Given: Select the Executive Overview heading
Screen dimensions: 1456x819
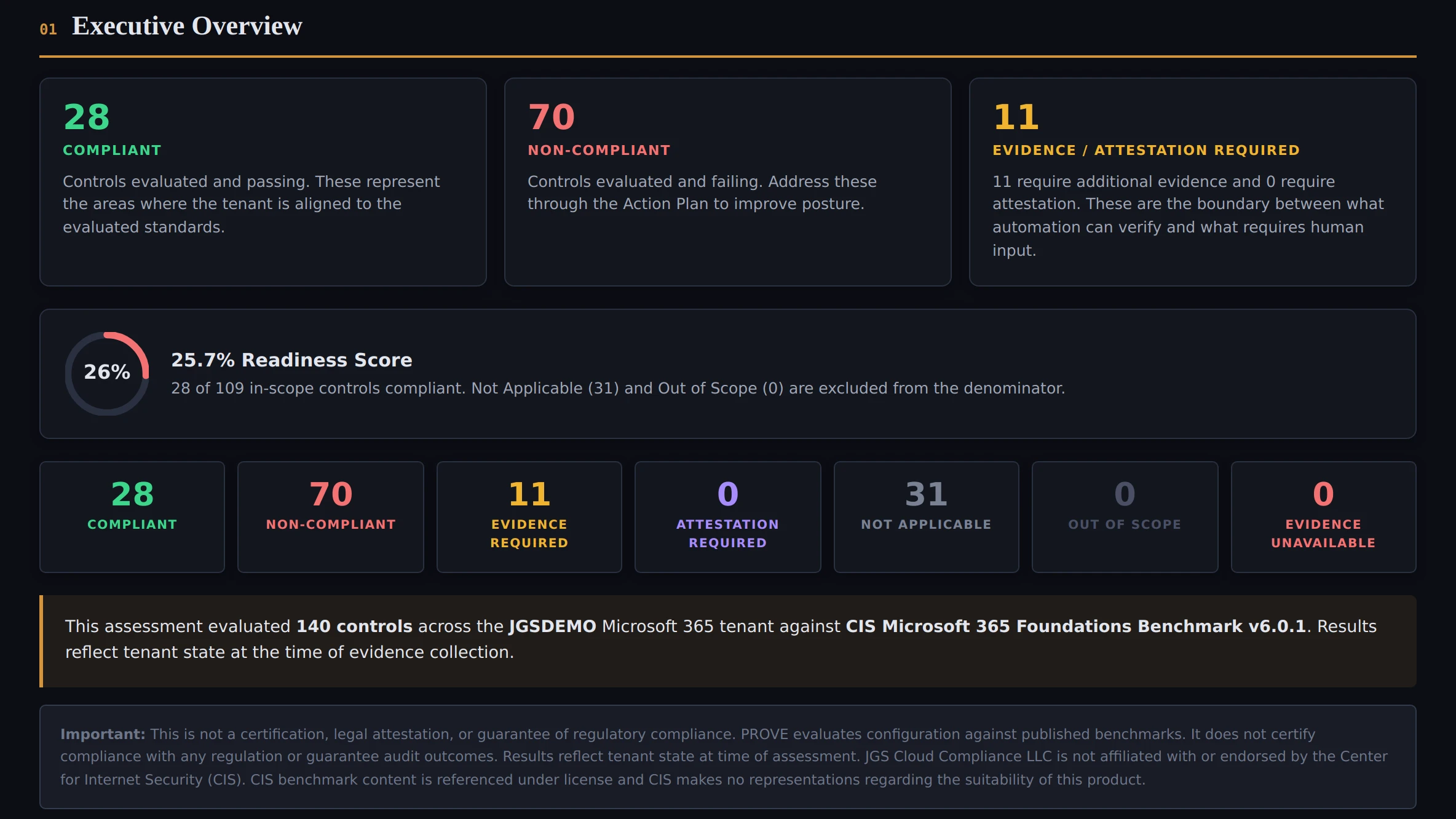Looking at the screenshot, I should (x=186, y=26).
